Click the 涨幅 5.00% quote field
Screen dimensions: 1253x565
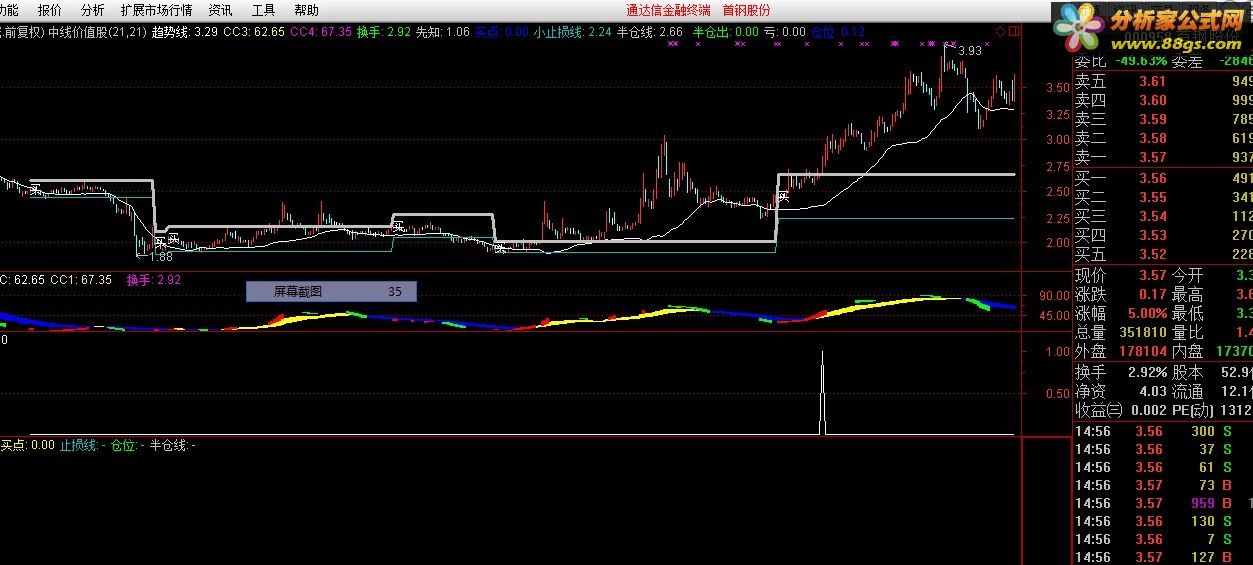pyautogui.click(x=1120, y=314)
